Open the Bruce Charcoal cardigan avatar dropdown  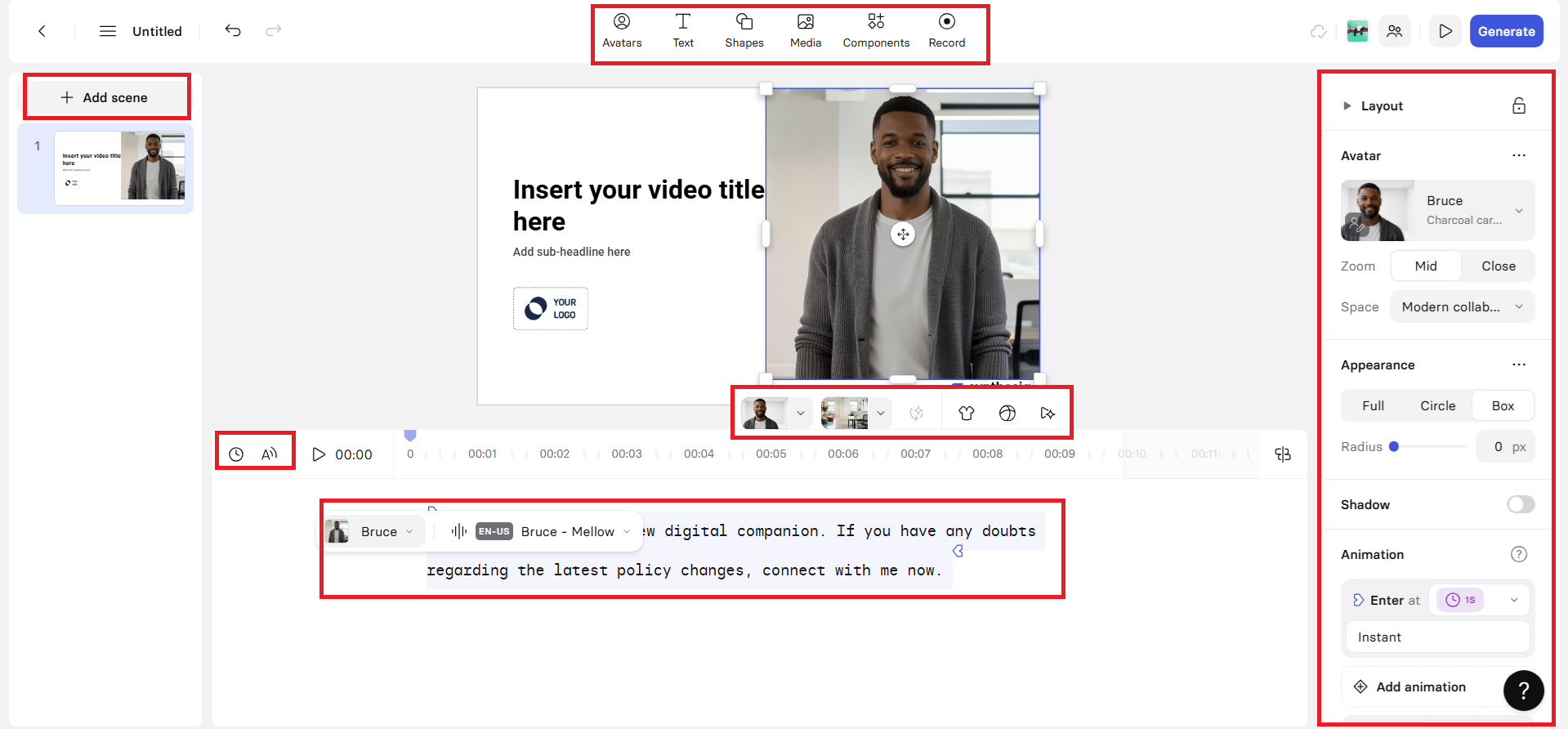(x=1438, y=210)
